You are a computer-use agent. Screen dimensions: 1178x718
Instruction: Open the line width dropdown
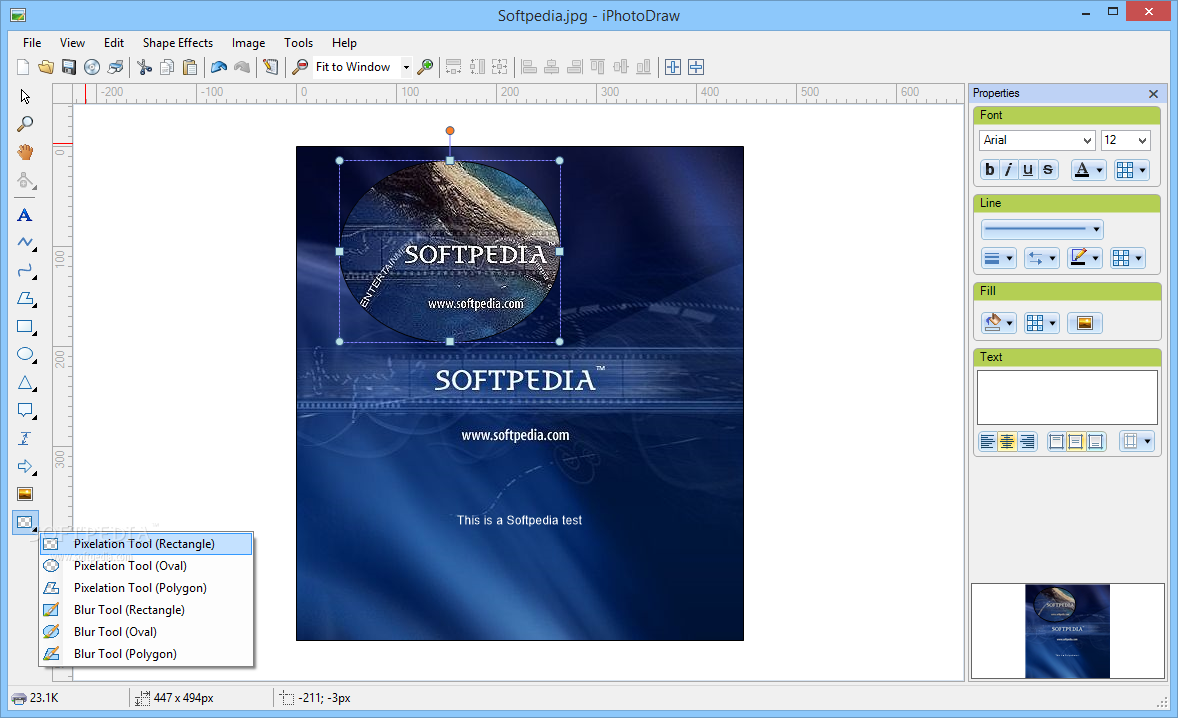998,258
